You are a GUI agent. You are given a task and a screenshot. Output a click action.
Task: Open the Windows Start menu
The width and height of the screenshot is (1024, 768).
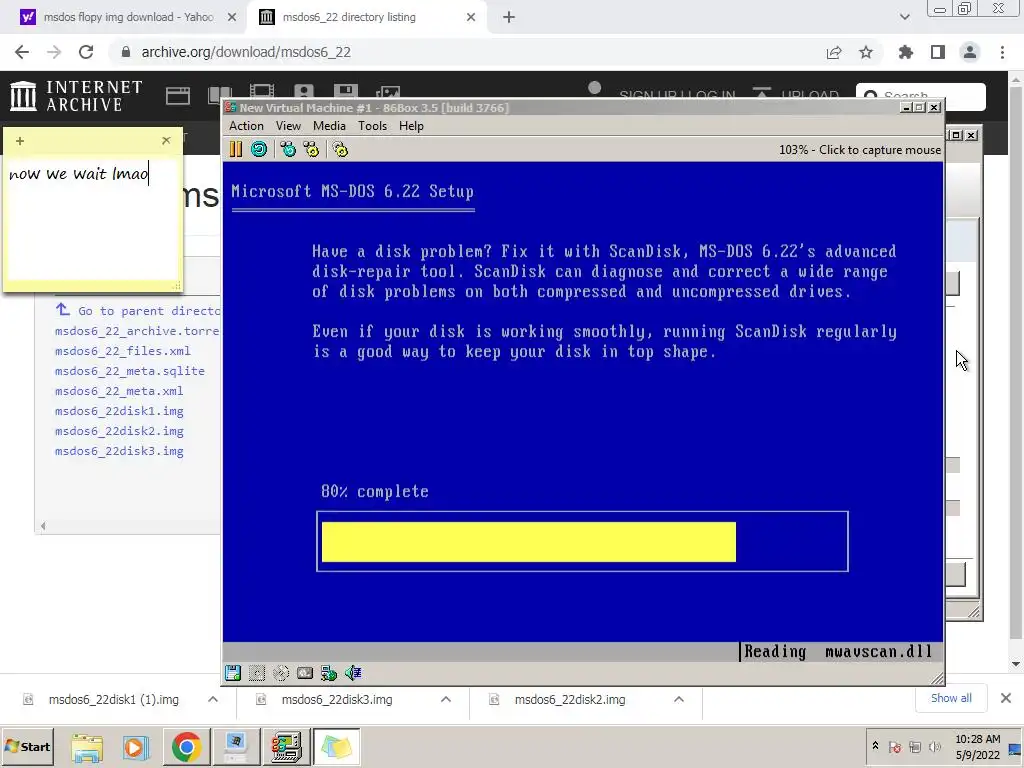[27, 746]
